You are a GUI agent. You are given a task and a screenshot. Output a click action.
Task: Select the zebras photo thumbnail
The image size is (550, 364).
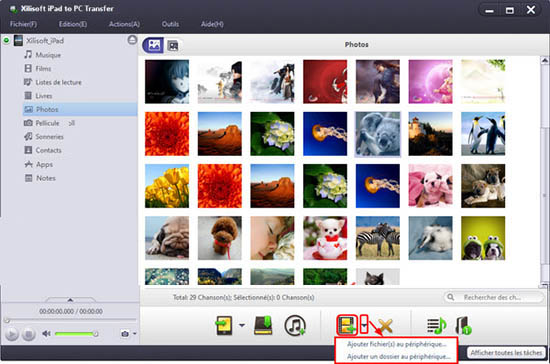(378, 238)
